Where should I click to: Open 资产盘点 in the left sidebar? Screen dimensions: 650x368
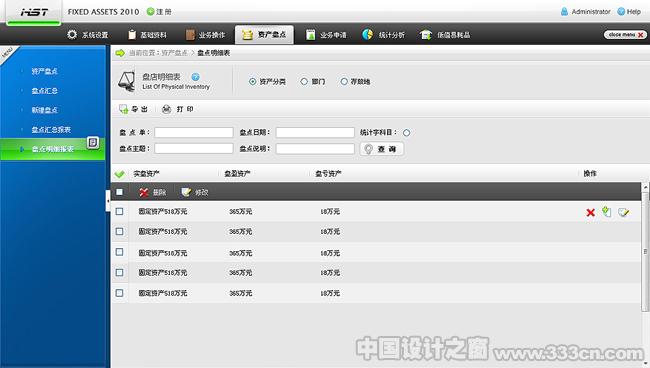(x=44, y=71)
